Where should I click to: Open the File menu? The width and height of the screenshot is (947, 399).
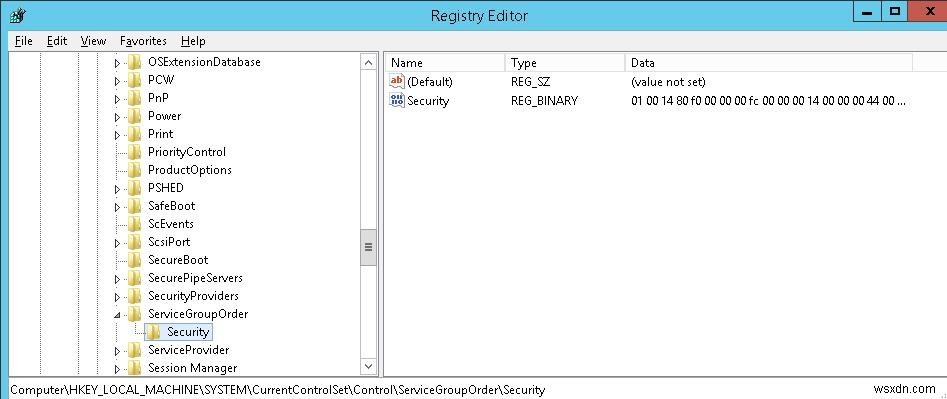24,41
